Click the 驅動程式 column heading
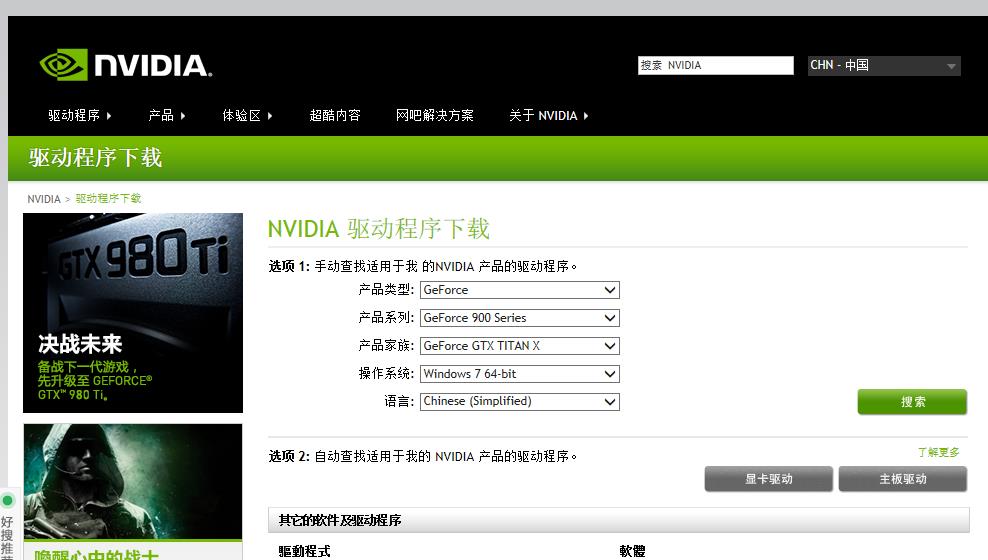The image size is (988, 560). (x=304, y=551)
